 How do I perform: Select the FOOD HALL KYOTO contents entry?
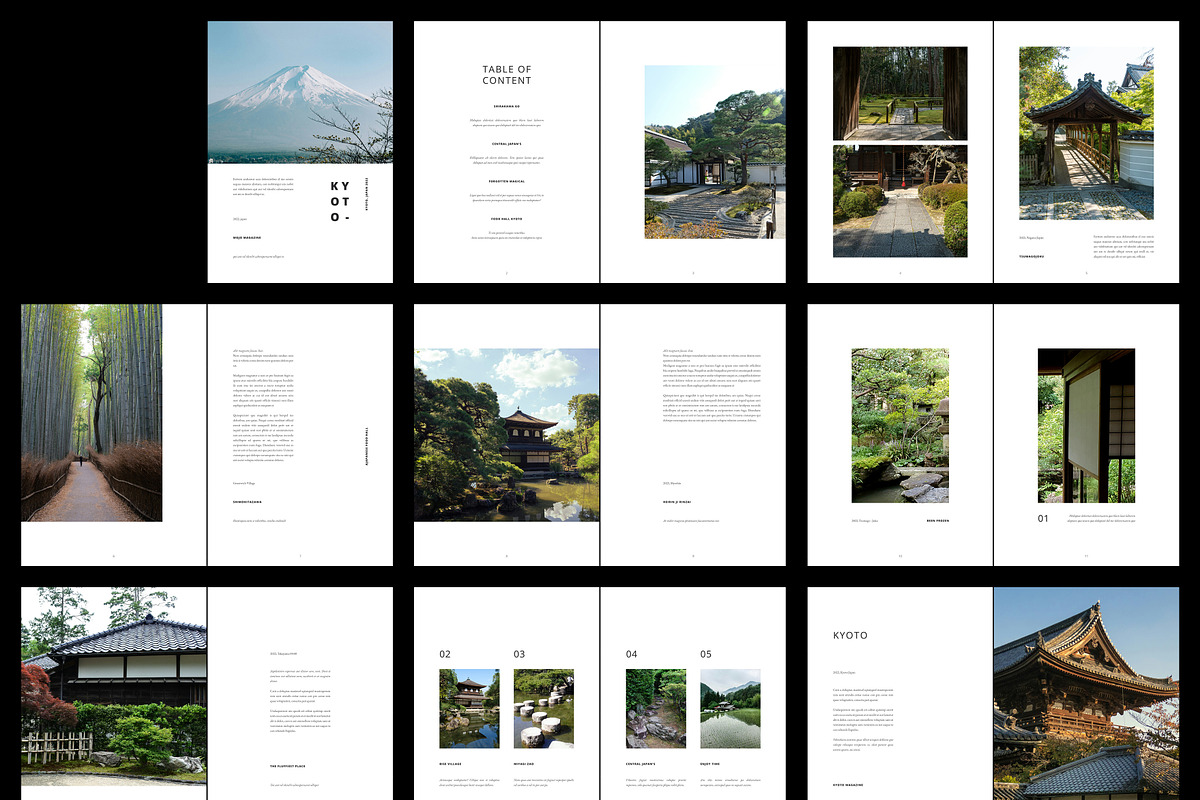tap(507, 219)
